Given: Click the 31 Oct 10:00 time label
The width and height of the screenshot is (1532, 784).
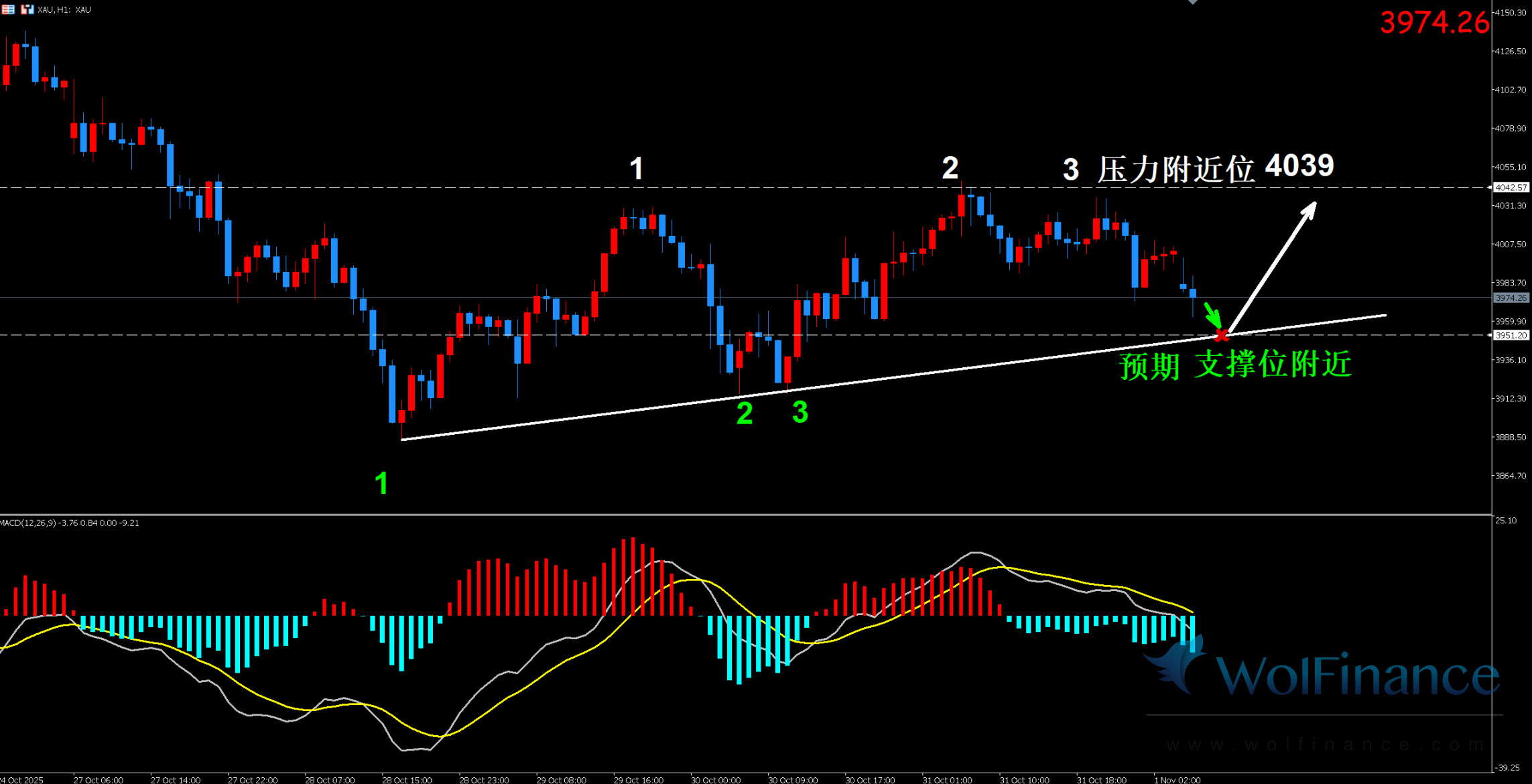Looking at the screenshot, I should point(1024,779).
